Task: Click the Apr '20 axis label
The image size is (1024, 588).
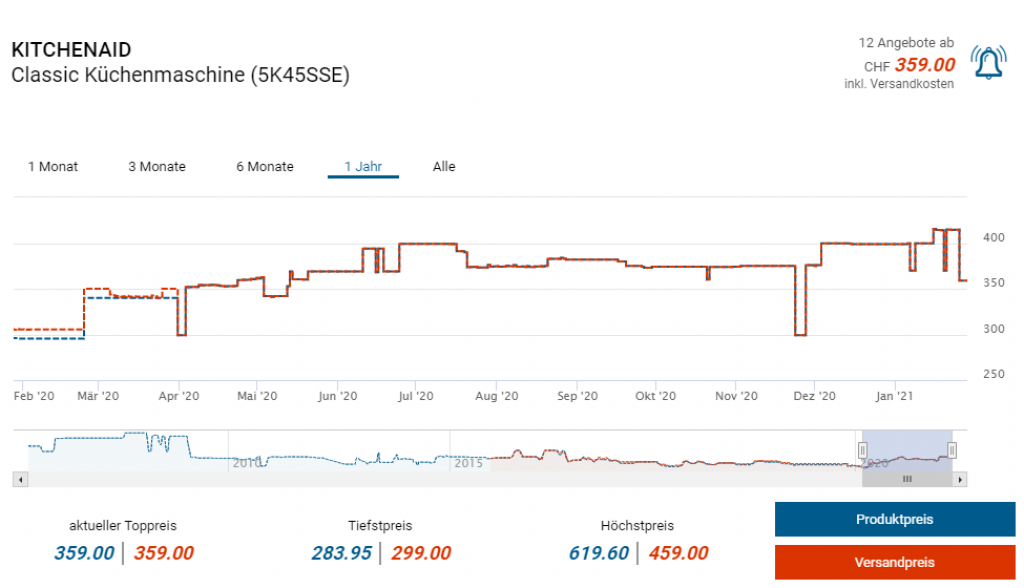Action: pos(179,396)
